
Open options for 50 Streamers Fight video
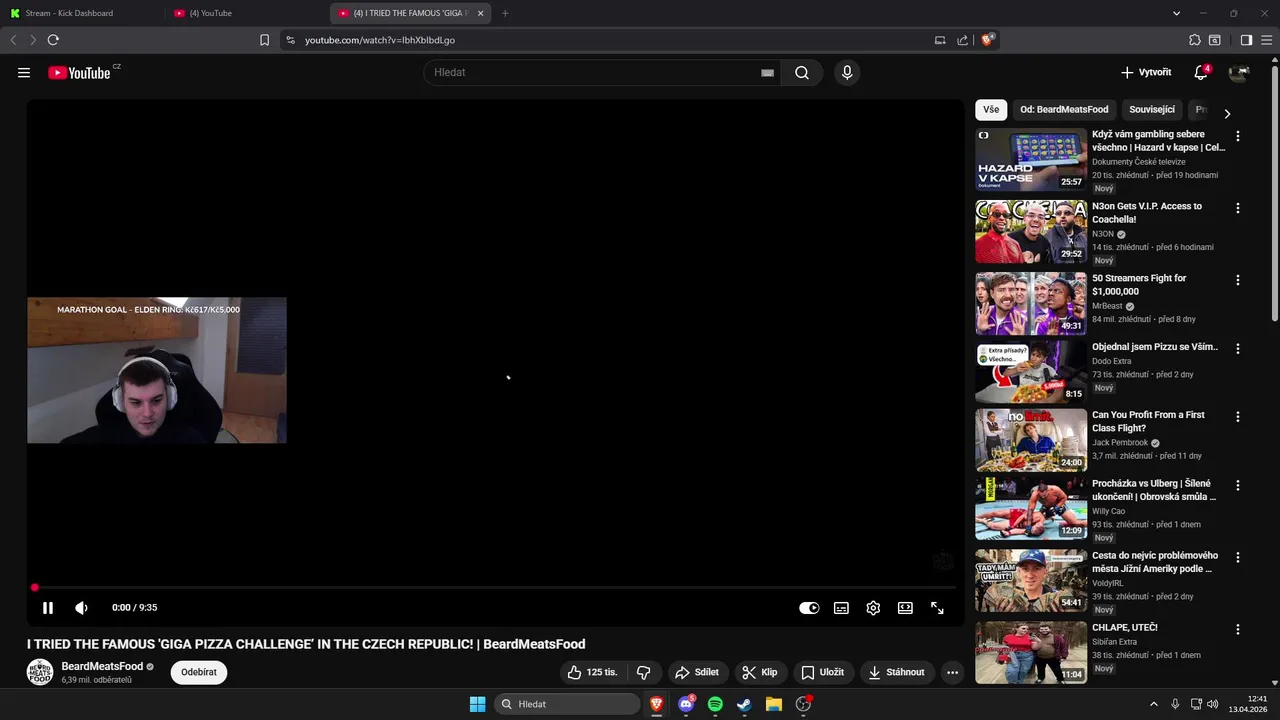[1238, 280]
